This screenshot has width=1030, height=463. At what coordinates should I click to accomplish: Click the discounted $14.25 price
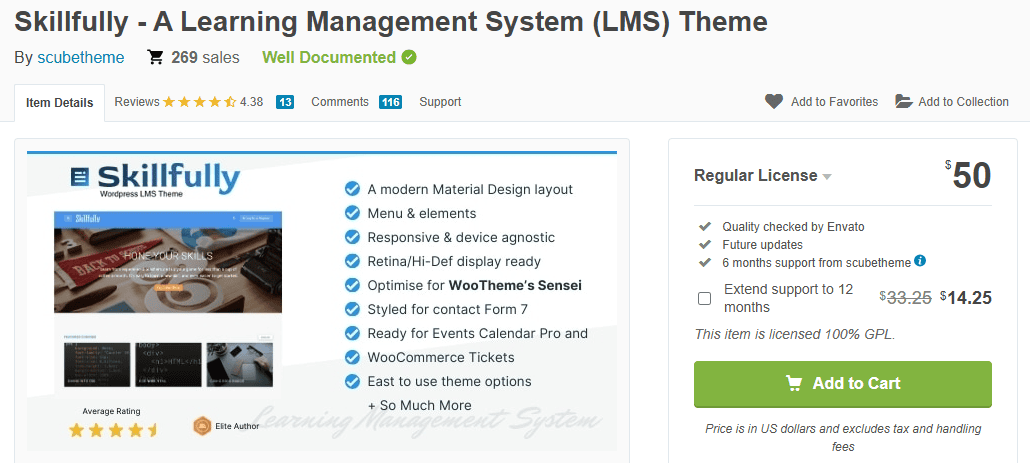[x=966, y=298]
